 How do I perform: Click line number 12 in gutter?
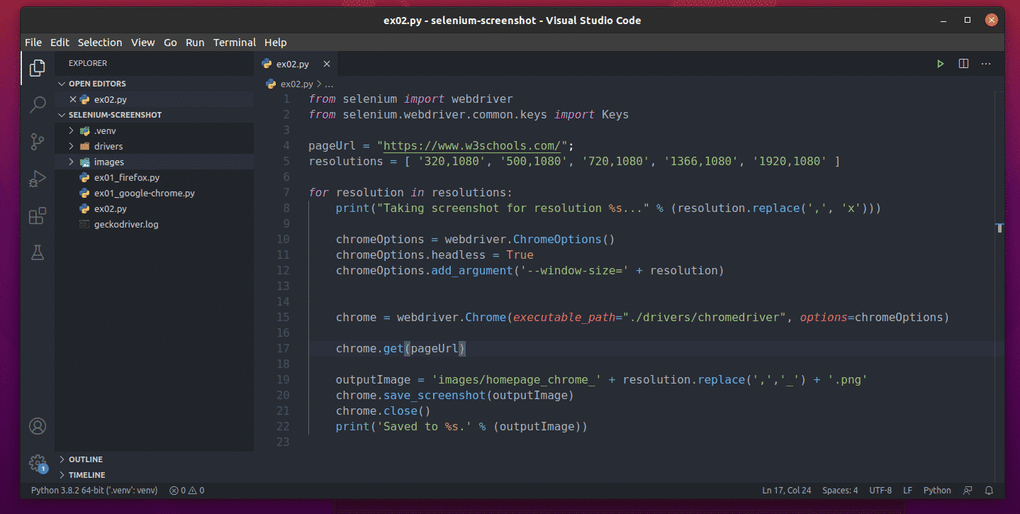[283, 271]
